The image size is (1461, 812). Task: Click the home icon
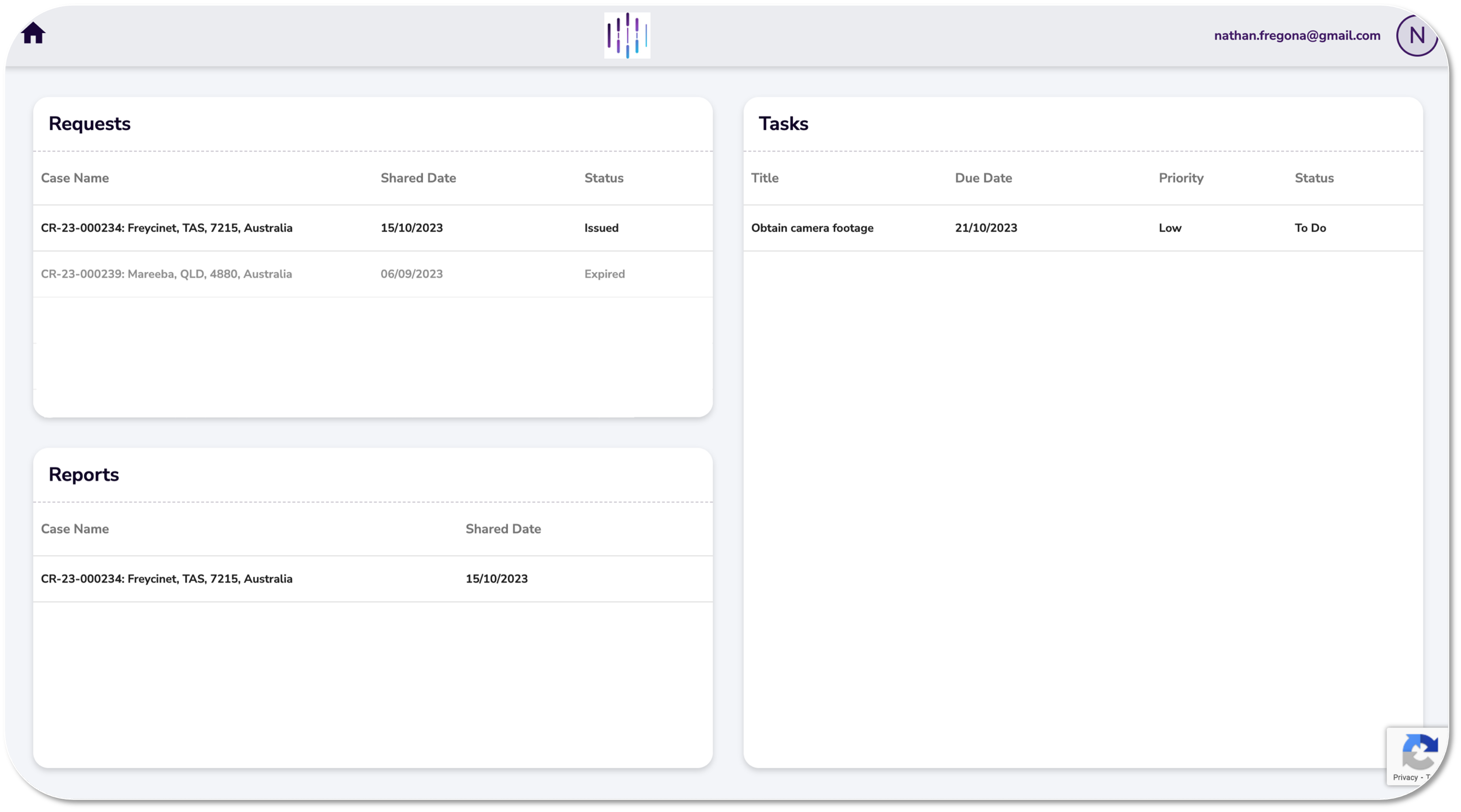pos(33,33)
